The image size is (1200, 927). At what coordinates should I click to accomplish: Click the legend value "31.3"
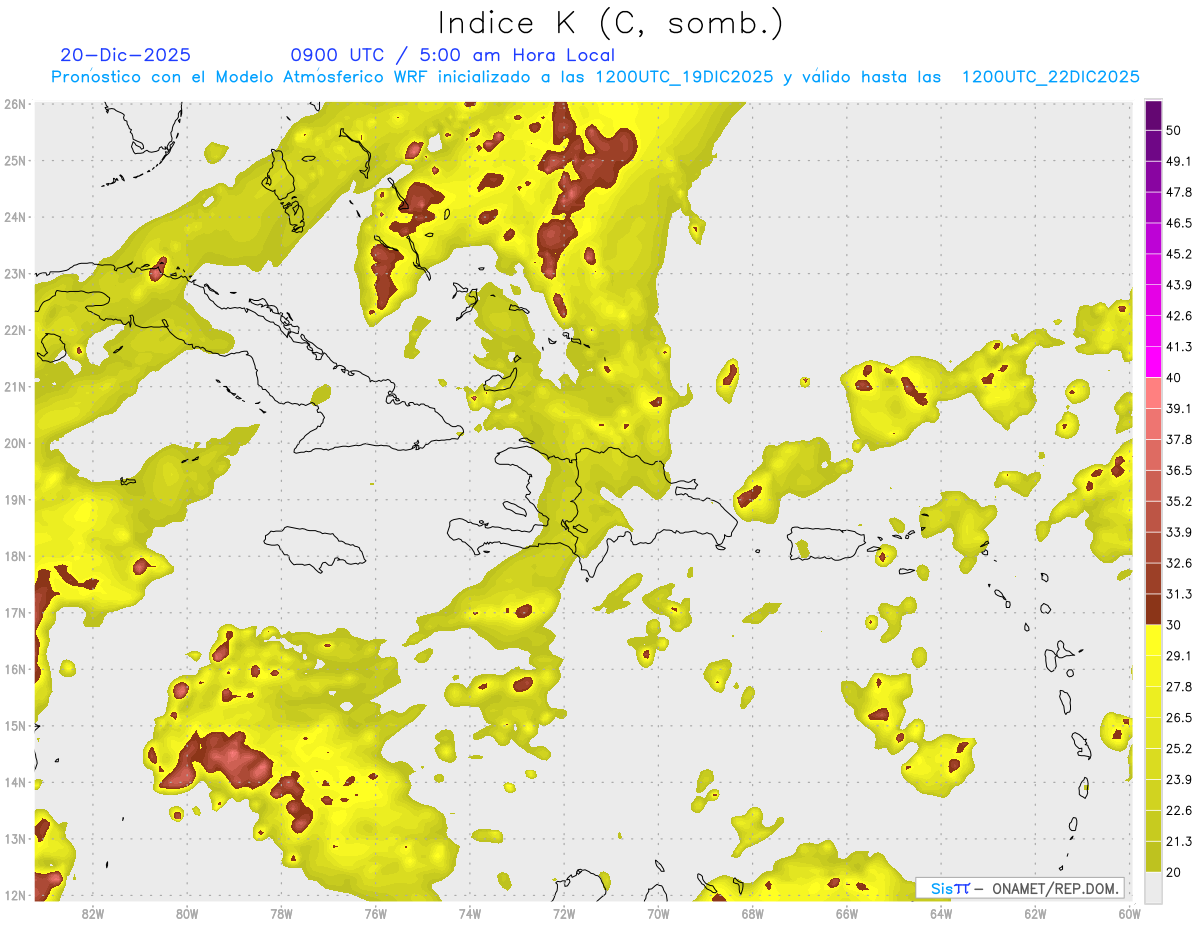(x=1179, y=594)
